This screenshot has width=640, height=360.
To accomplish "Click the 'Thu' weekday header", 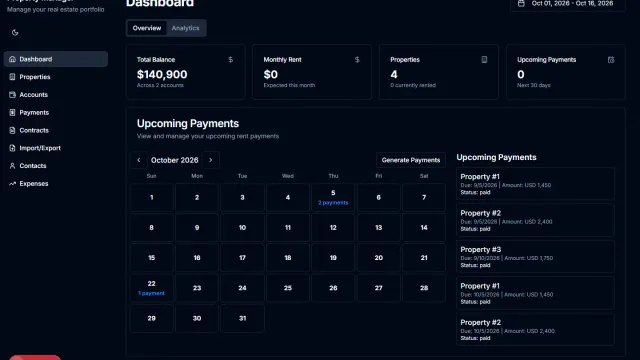I will point(333,176).
